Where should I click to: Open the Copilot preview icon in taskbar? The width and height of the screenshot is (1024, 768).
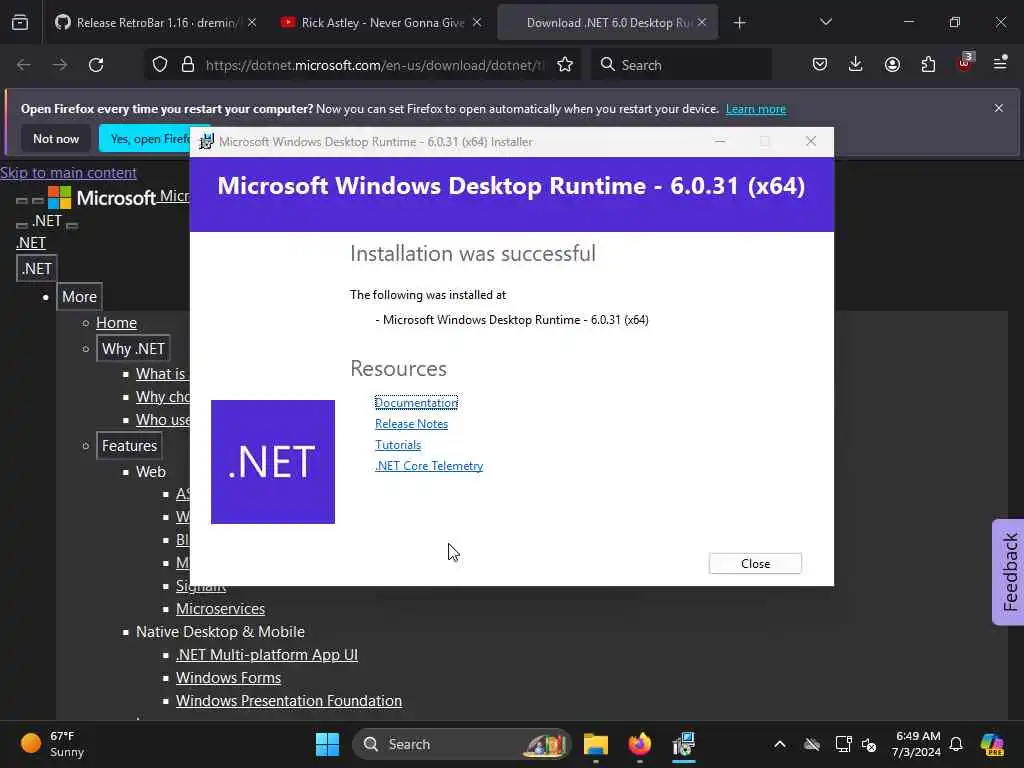point(992,744)
